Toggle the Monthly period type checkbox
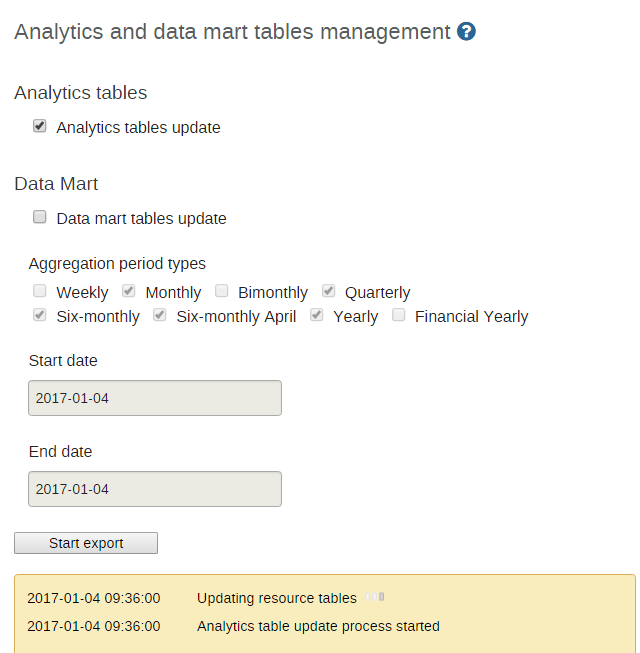The width and height of the screenshot is (640, 653). [129, 292]
